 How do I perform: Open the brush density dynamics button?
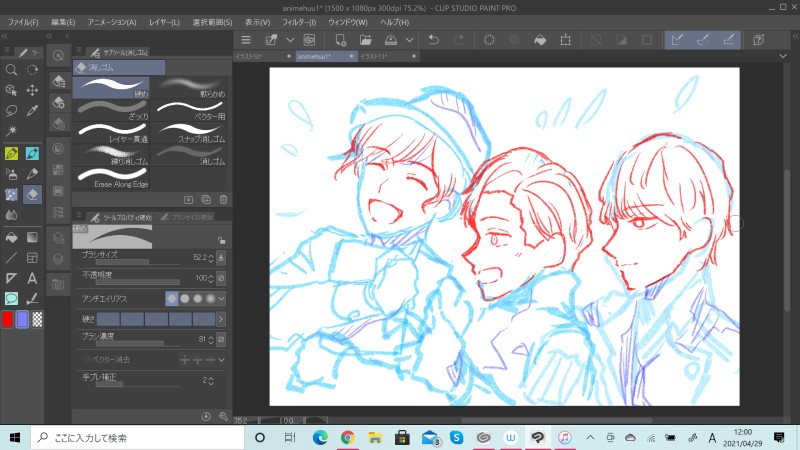[x=221, y=339]
